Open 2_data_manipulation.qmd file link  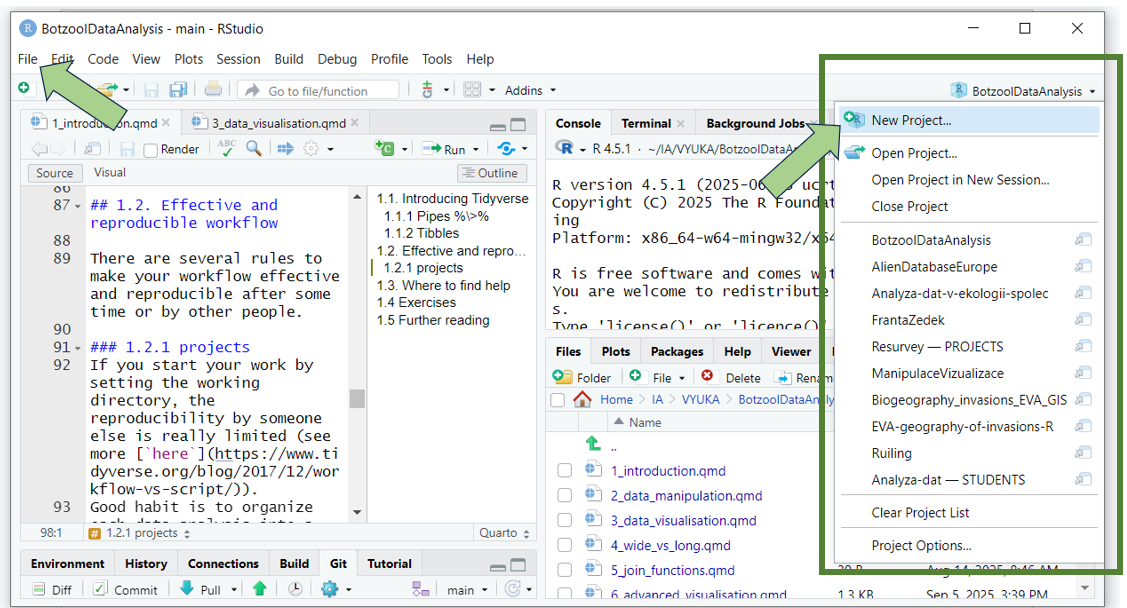pyautogui.click(x=686, y=496)
